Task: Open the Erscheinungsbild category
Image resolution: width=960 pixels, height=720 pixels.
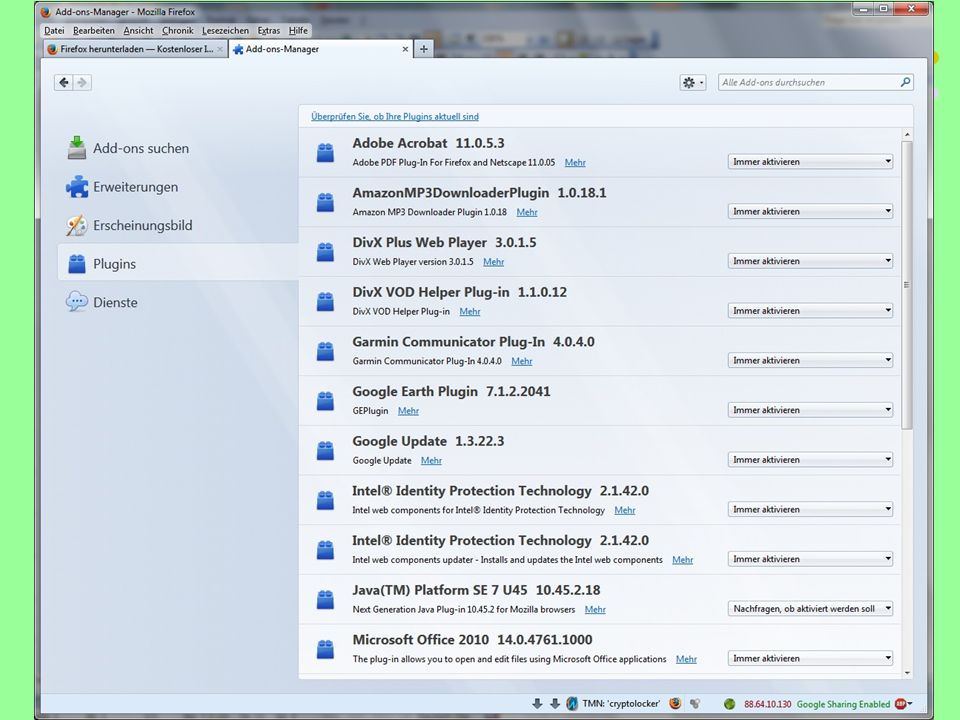Action: (x=129, y=225)
